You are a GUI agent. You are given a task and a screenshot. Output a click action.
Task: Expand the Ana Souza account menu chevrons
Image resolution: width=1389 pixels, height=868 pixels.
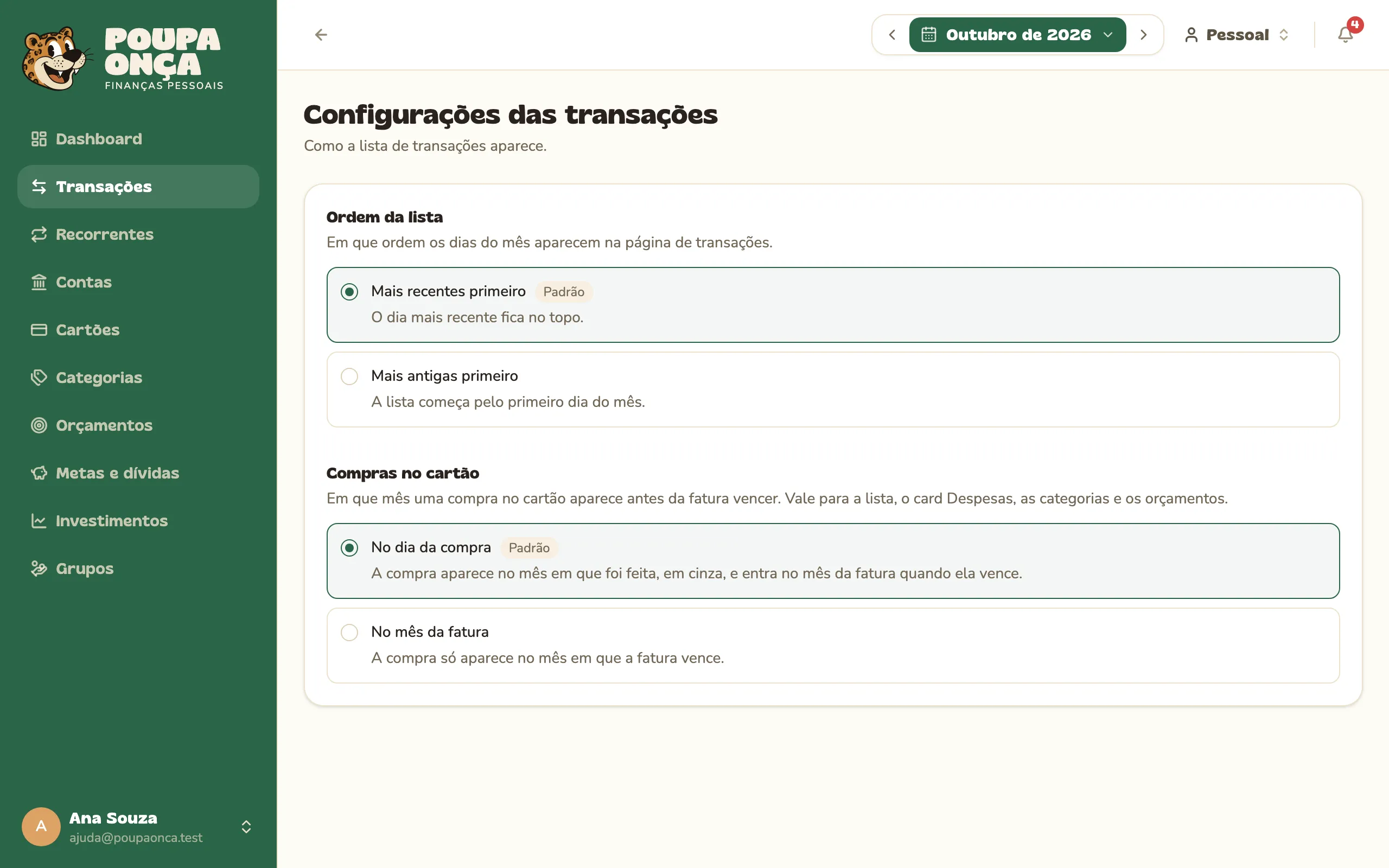tap(246, 827)
